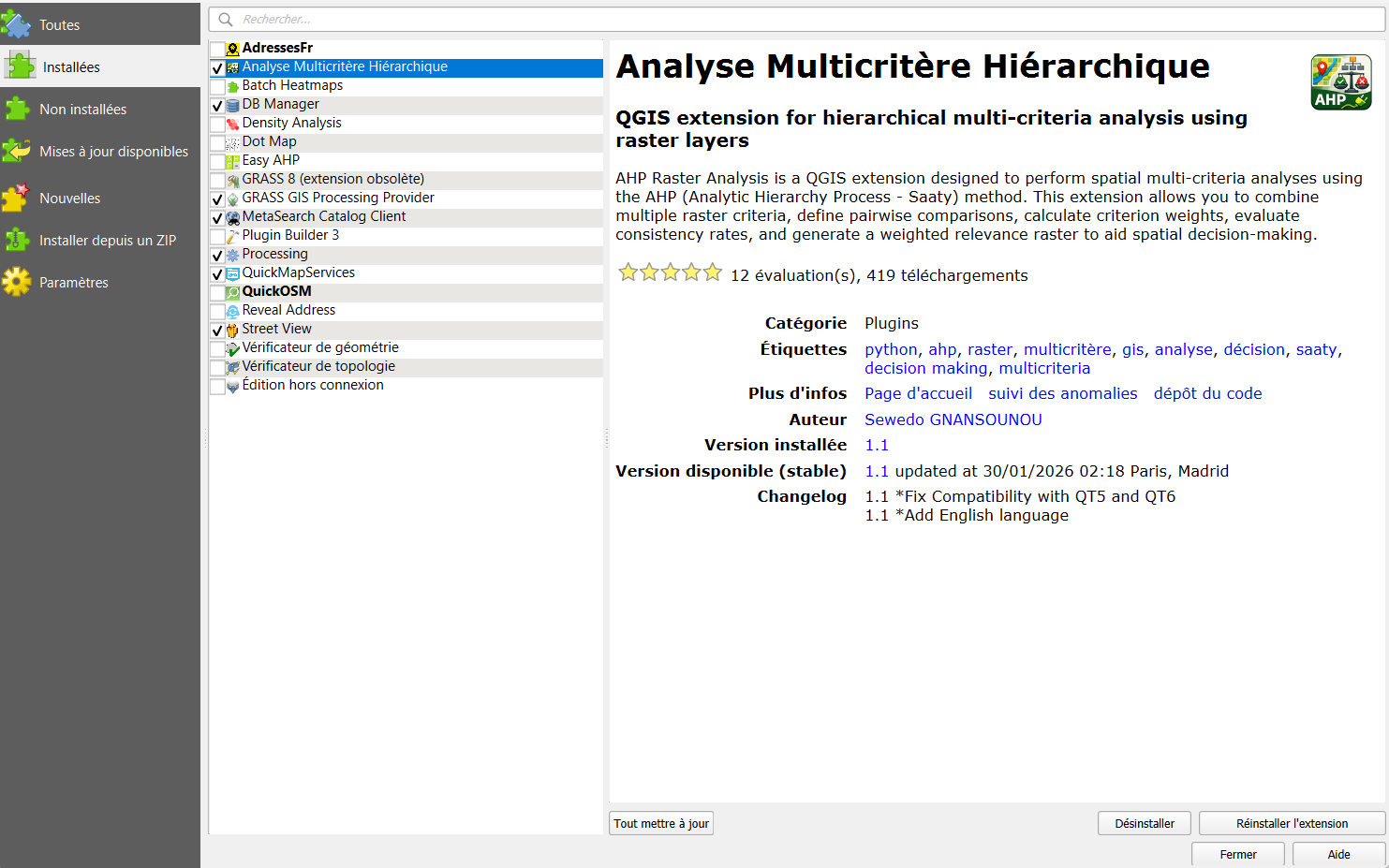Click the five-star rating stars
Screen dimensions: 1389x868
[670, 272]
